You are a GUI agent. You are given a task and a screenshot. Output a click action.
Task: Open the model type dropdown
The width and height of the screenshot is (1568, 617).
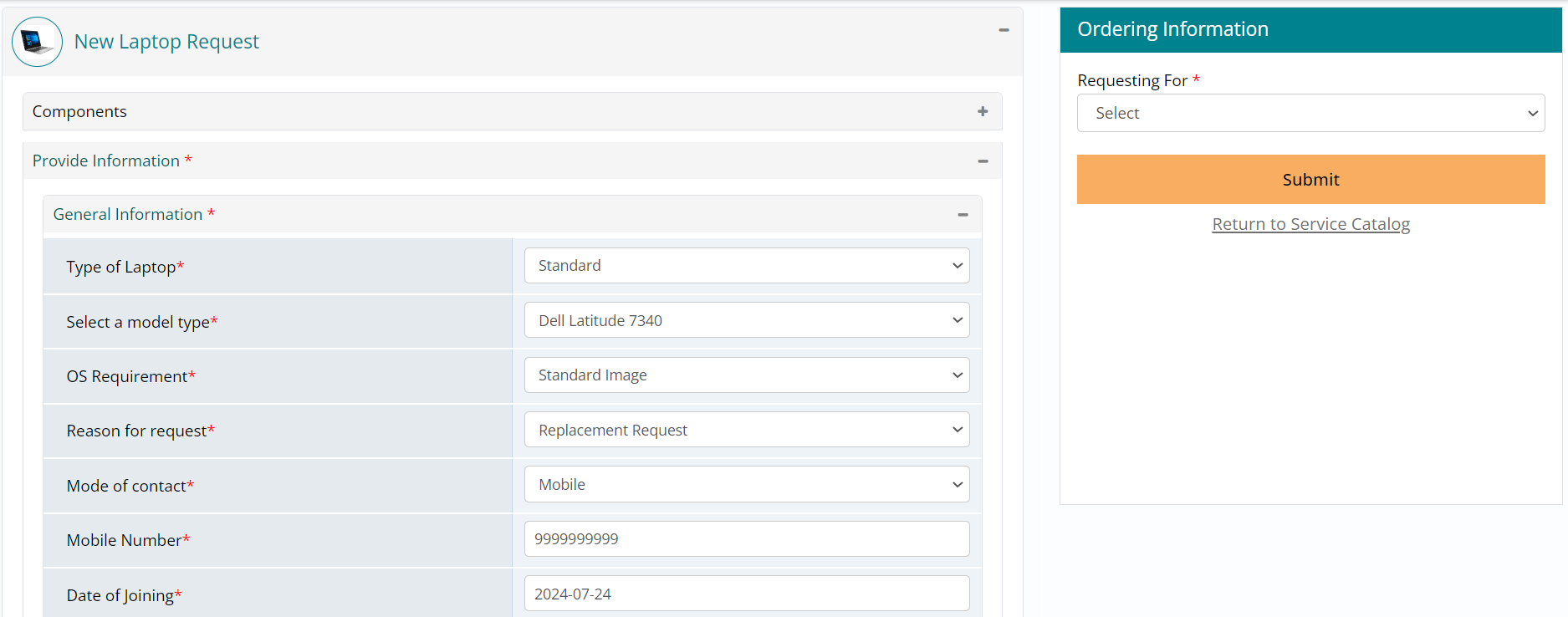click(746, 320)
